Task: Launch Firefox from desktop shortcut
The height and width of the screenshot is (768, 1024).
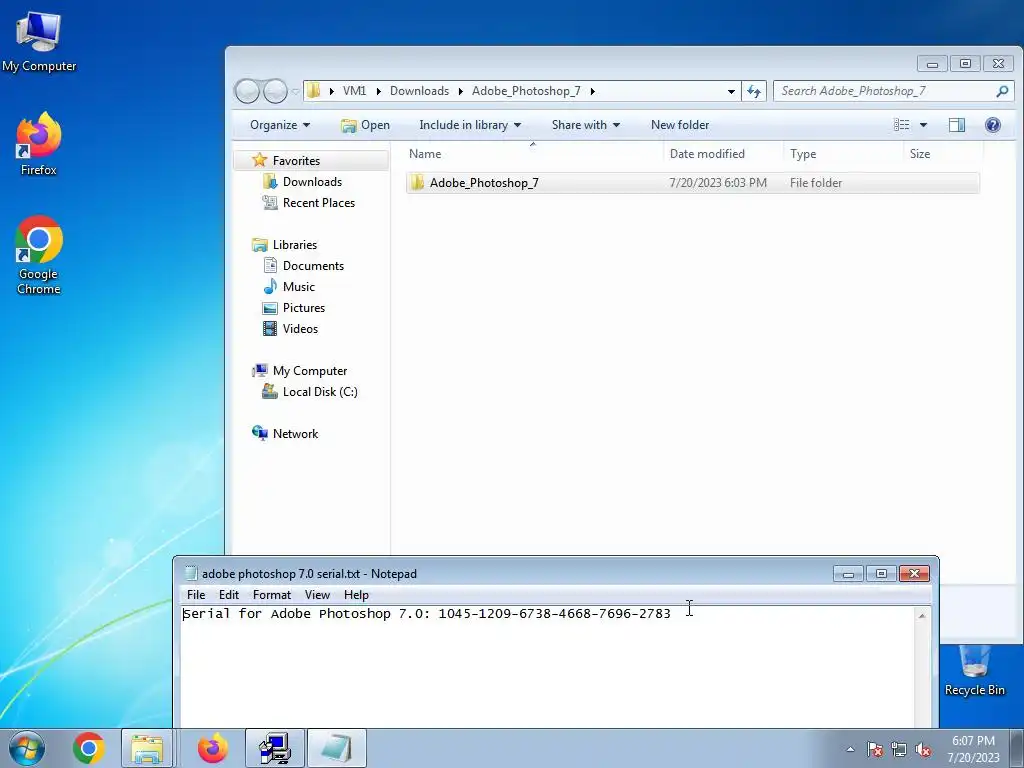Action: point(39,144)
